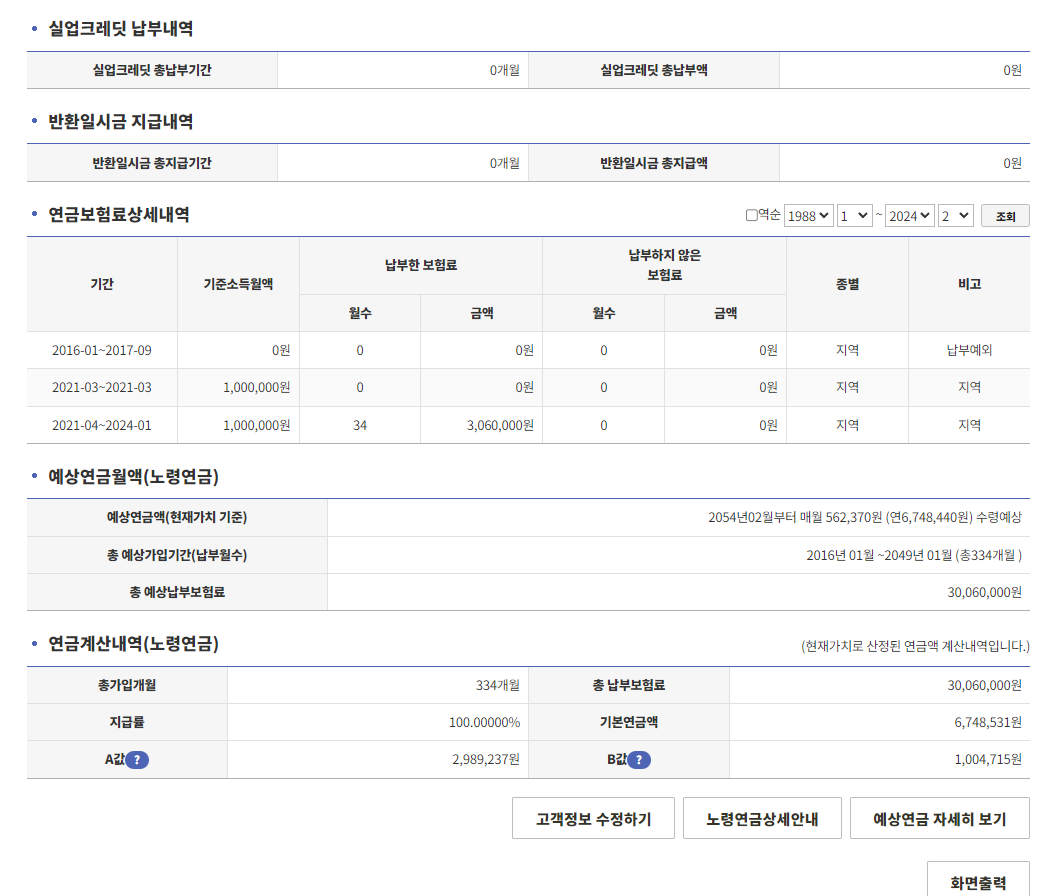Click the 기간 column header
Viewport: 1064px width, 896px height.
pyautogui.click(x=102, y=284)
